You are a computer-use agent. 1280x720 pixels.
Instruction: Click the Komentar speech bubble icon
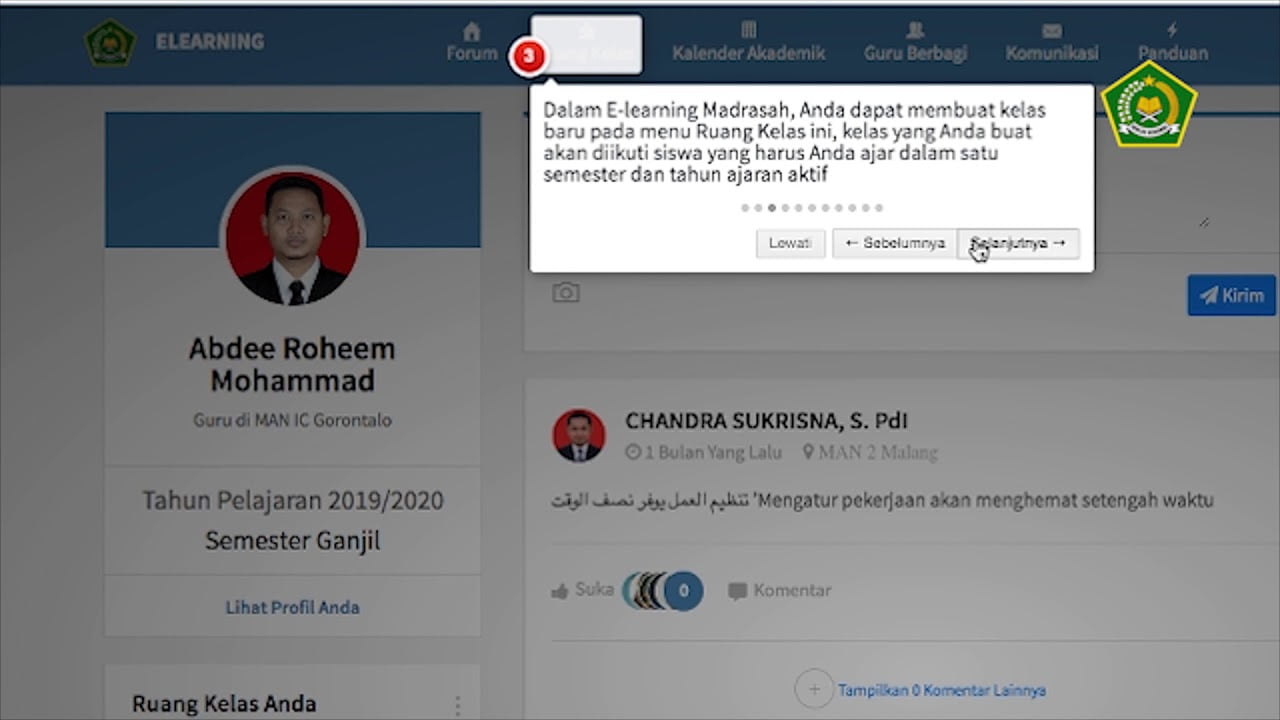coord(738,591)
